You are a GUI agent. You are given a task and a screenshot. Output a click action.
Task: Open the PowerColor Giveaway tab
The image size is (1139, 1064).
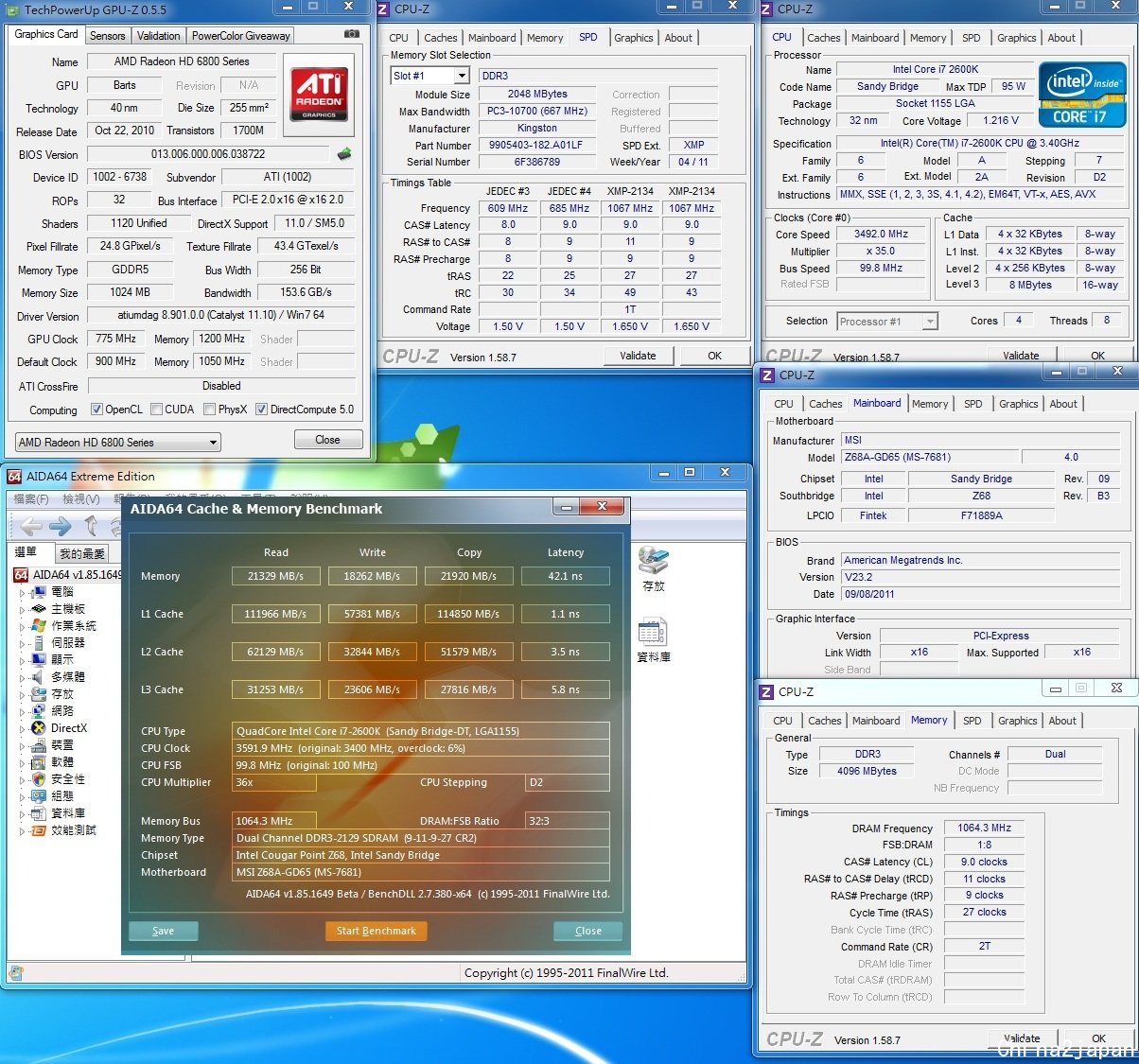[x=241, y=36]
